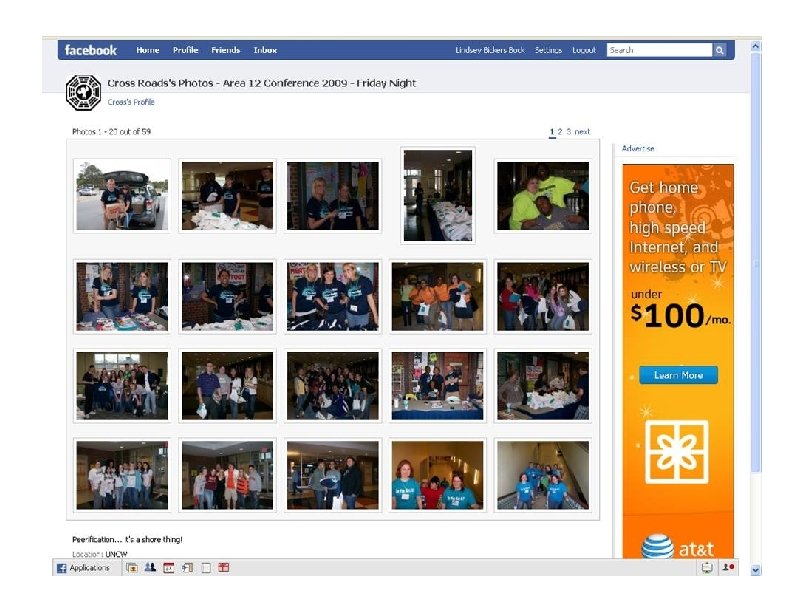
Task: Click the gift box graphic in the ad
Action: pyautogui.click(x=677, y=452)
